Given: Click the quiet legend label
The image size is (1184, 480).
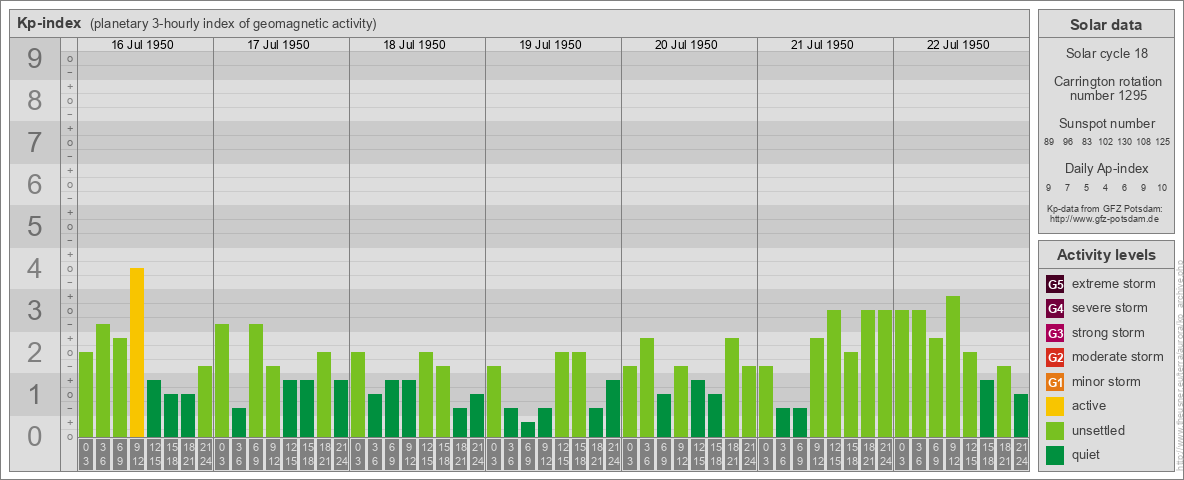Looking at the screenshot, I should pos(1088,454).
